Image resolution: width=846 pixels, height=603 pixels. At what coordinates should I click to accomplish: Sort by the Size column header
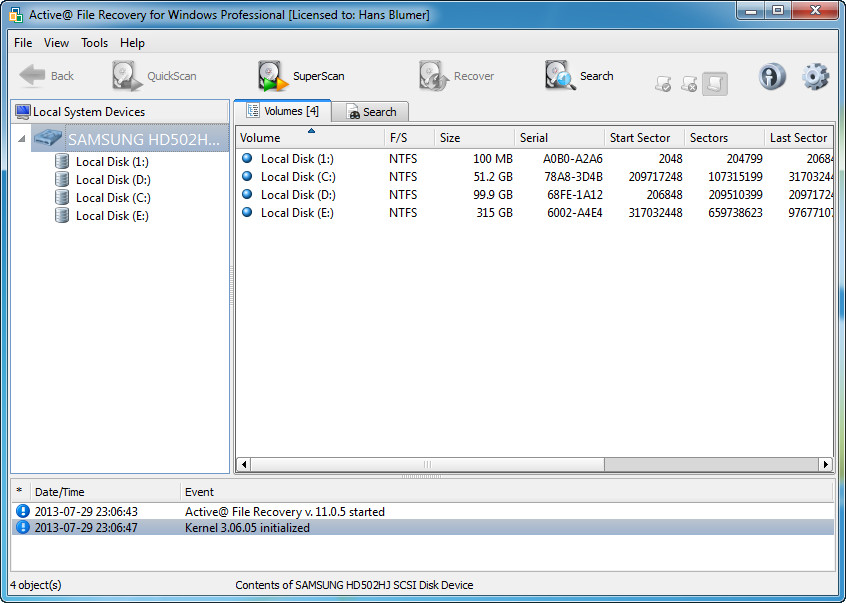pos(474,138)
